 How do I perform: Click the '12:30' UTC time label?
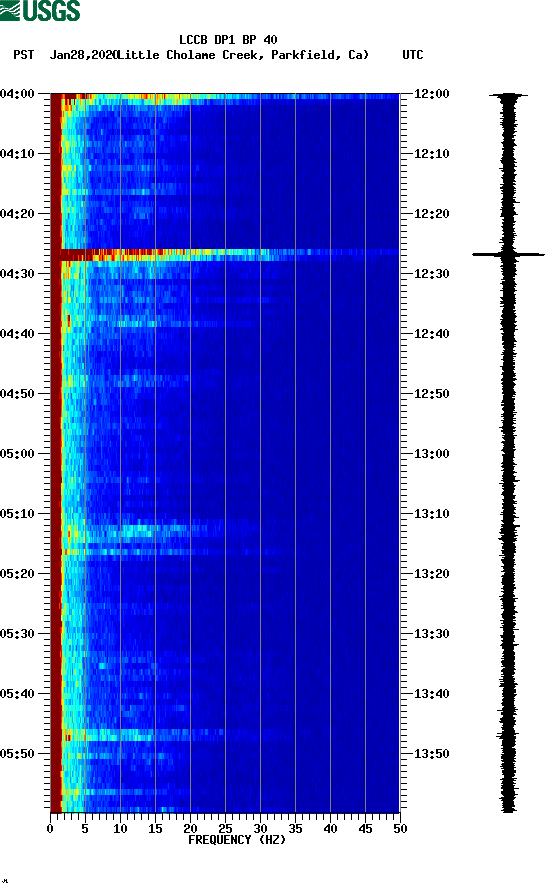(432, 274)
